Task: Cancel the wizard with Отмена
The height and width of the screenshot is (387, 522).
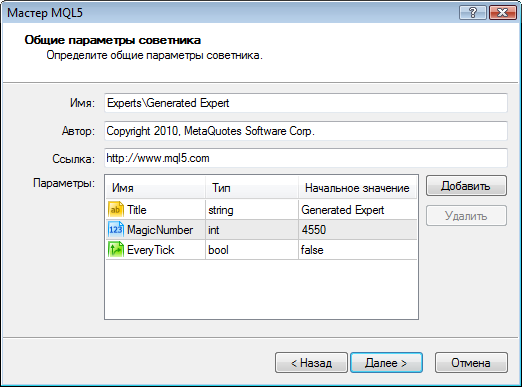Action: (471, 363)
